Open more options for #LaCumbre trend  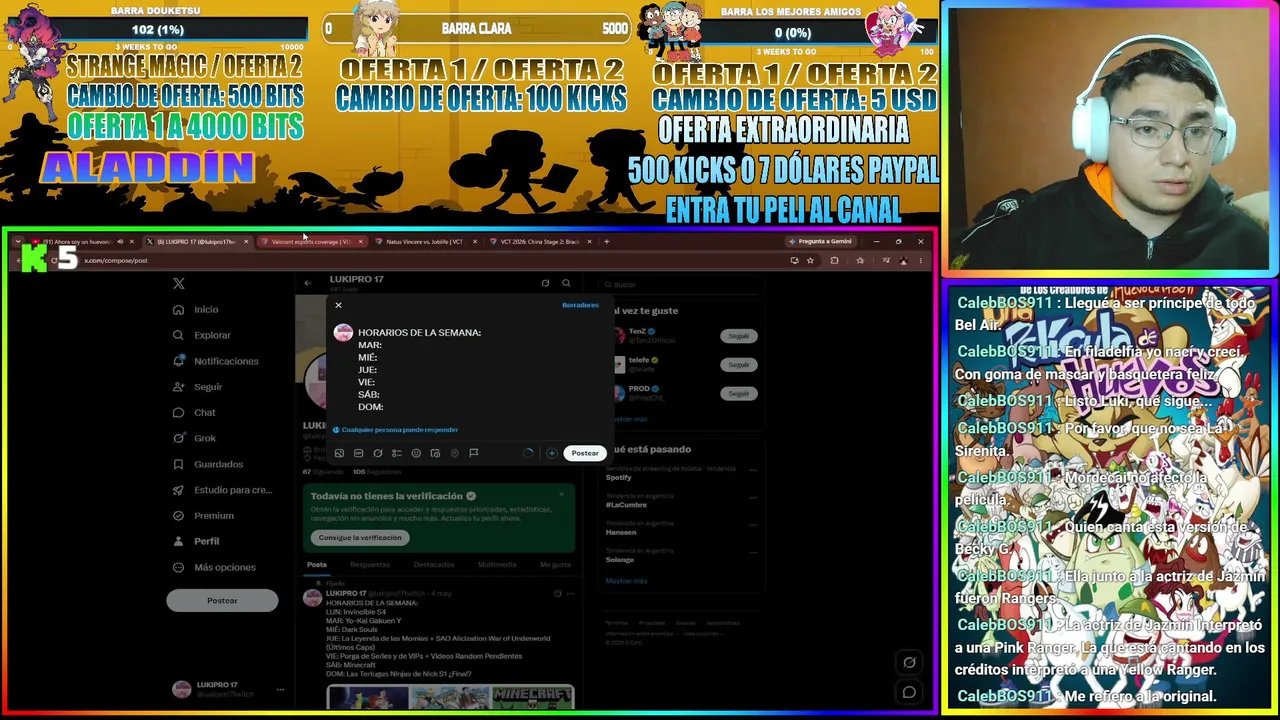[x=752, y=497]
